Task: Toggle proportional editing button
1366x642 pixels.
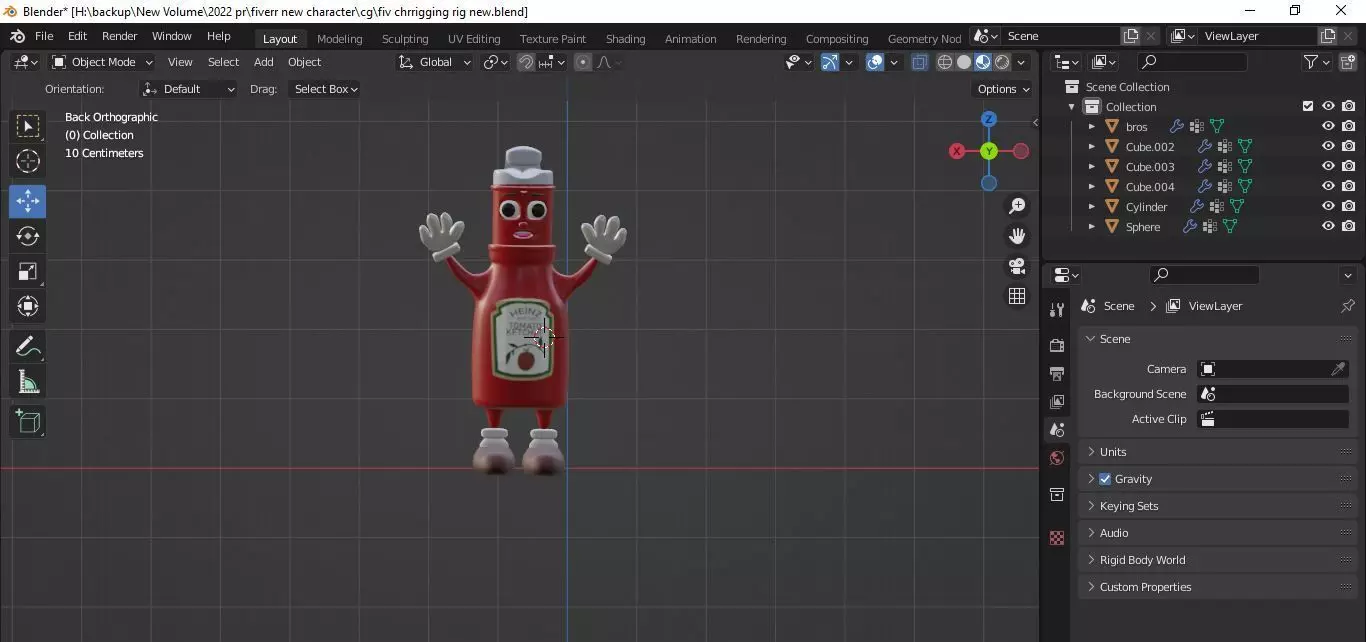Action: pyautogui.click(x=583, y=62)
